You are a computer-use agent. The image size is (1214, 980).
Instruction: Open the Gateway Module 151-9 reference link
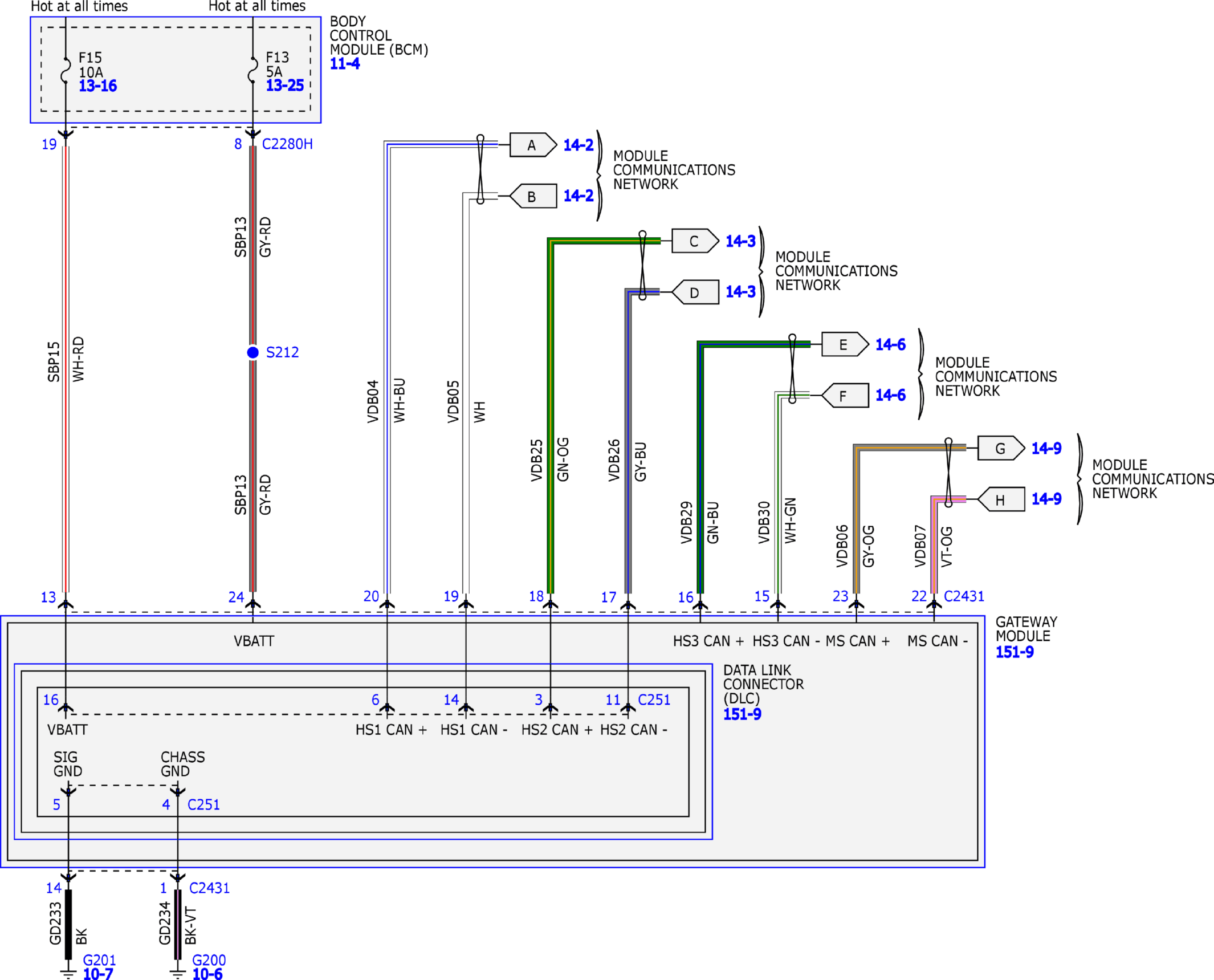coord(1015,652)
